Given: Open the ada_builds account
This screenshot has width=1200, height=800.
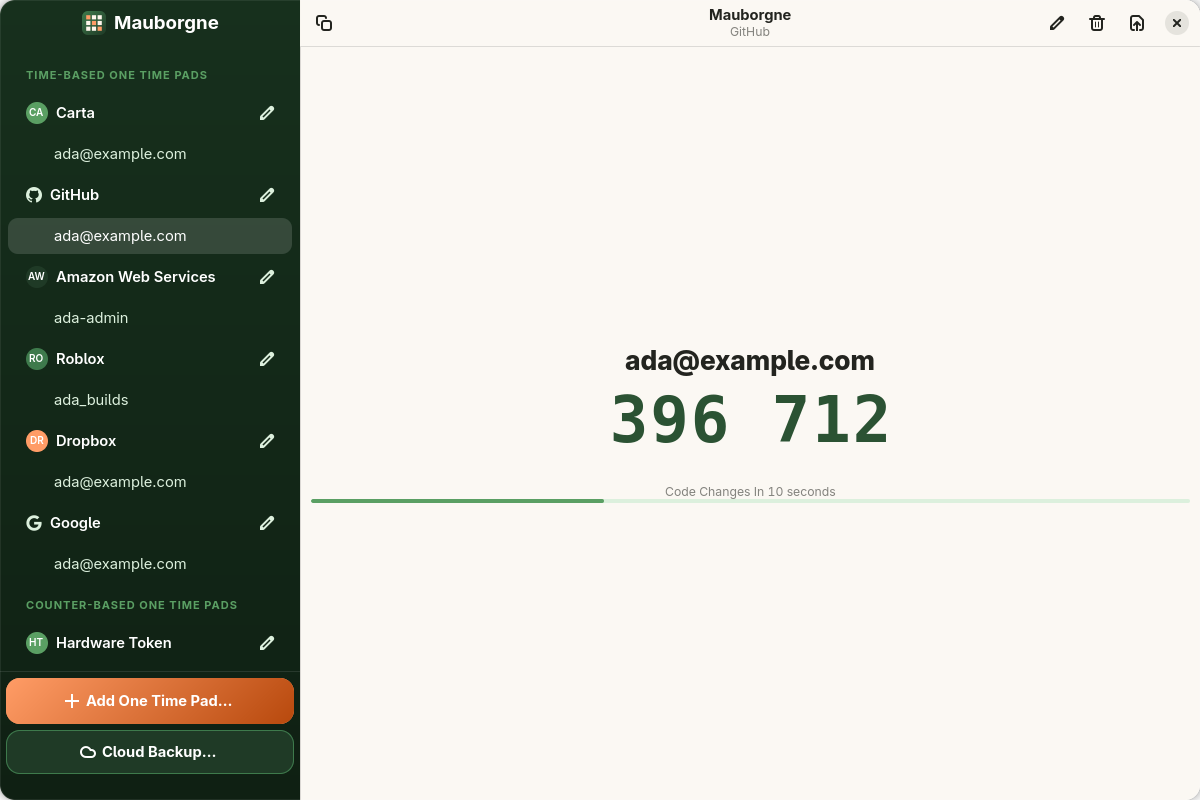Looking at the screenshot, I should click(150, 400).
